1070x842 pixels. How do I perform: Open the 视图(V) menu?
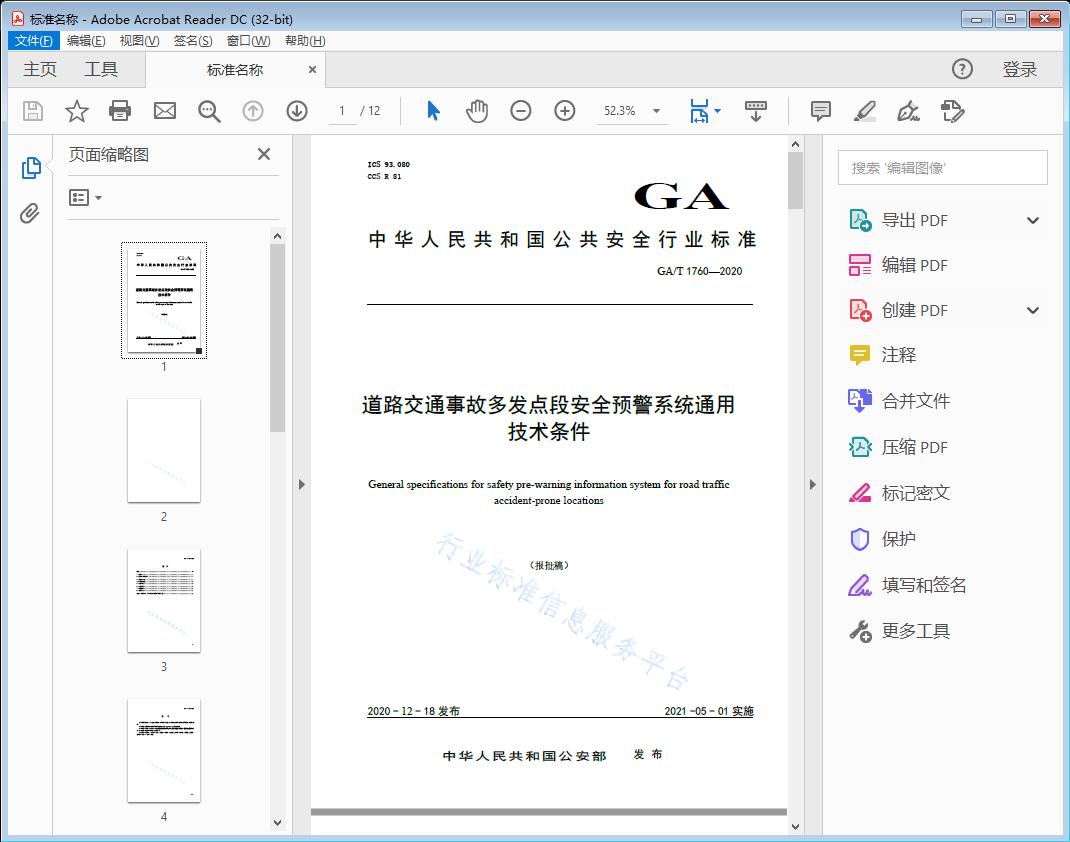[139, 41]
